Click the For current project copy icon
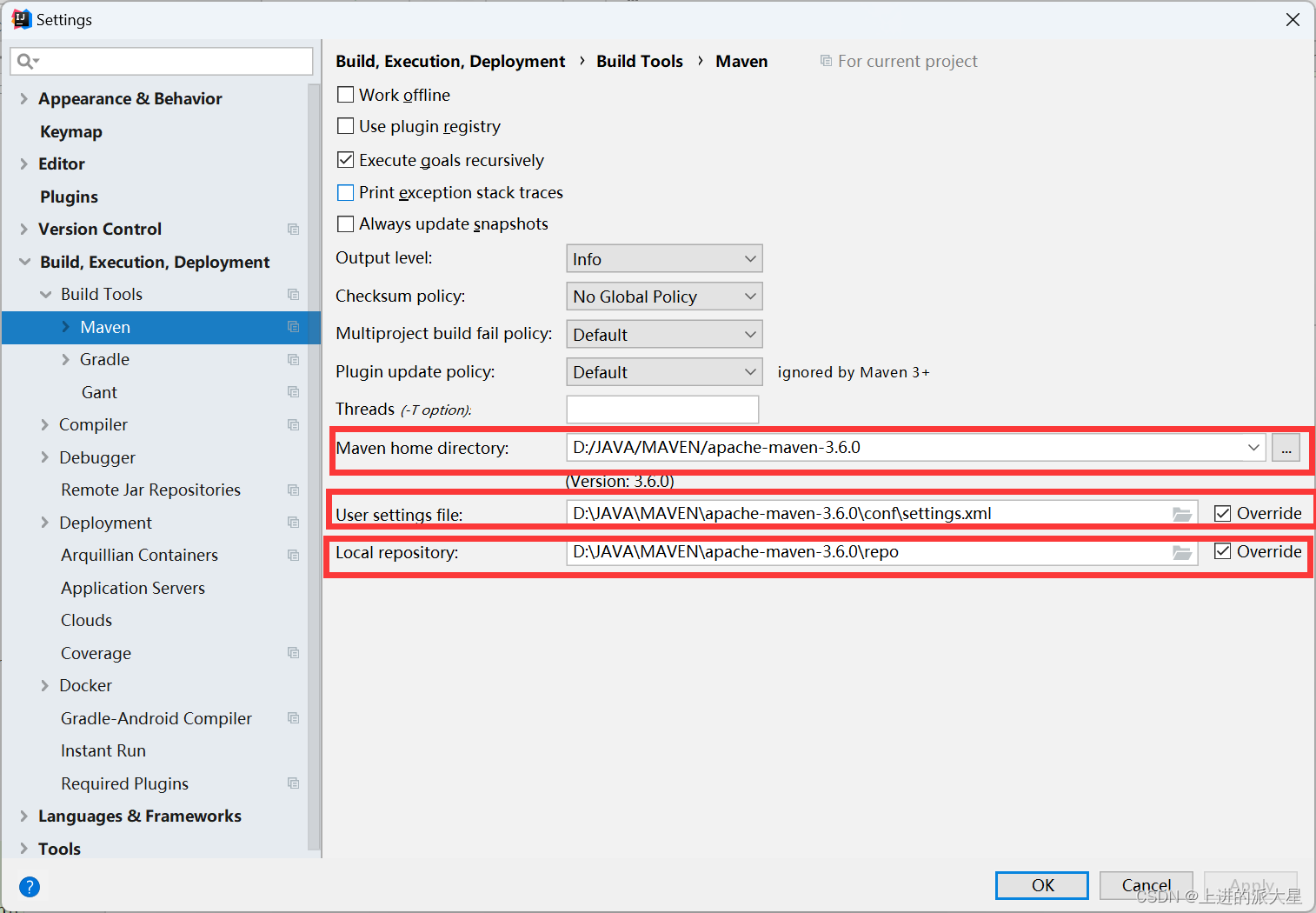The height and width of the screenshot is (913, 1316). pyautogui.click(x=826, y=61)
